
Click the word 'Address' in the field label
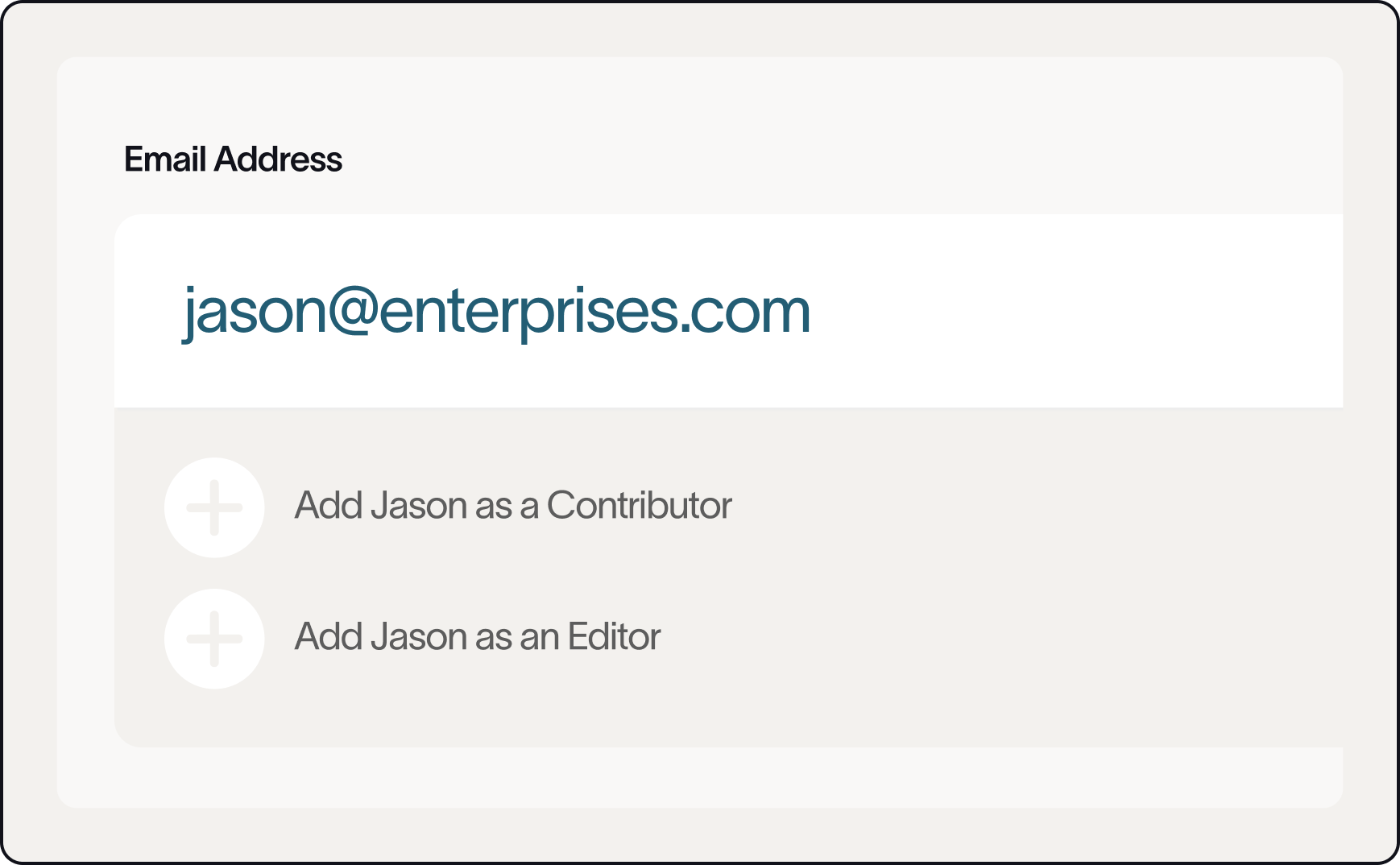click(278, 159)
